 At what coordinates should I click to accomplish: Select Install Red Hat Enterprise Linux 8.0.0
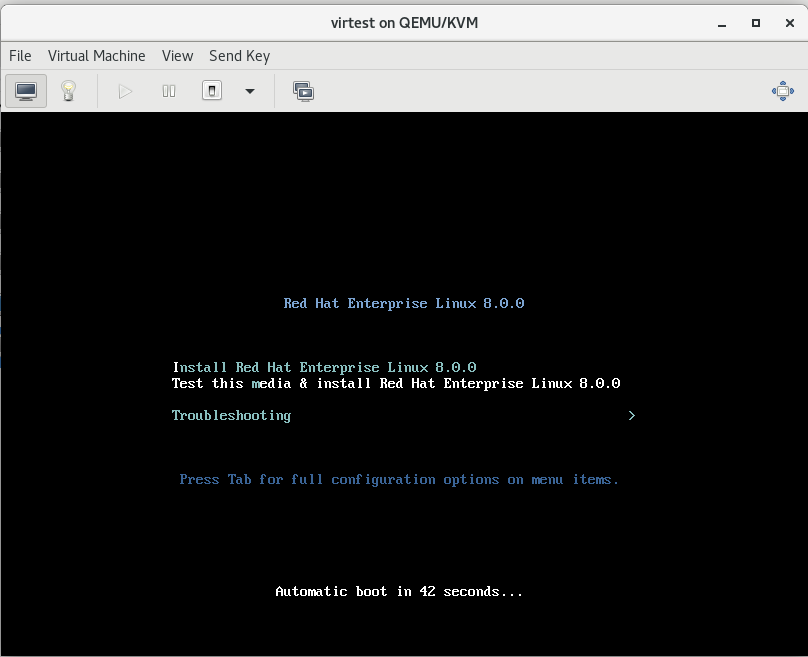[325, 367]
